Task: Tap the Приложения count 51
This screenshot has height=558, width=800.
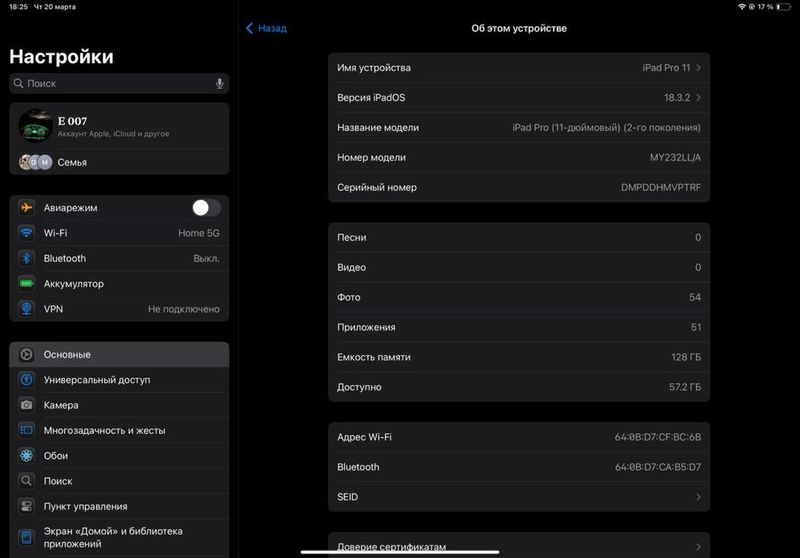Action: click(696, 327)
